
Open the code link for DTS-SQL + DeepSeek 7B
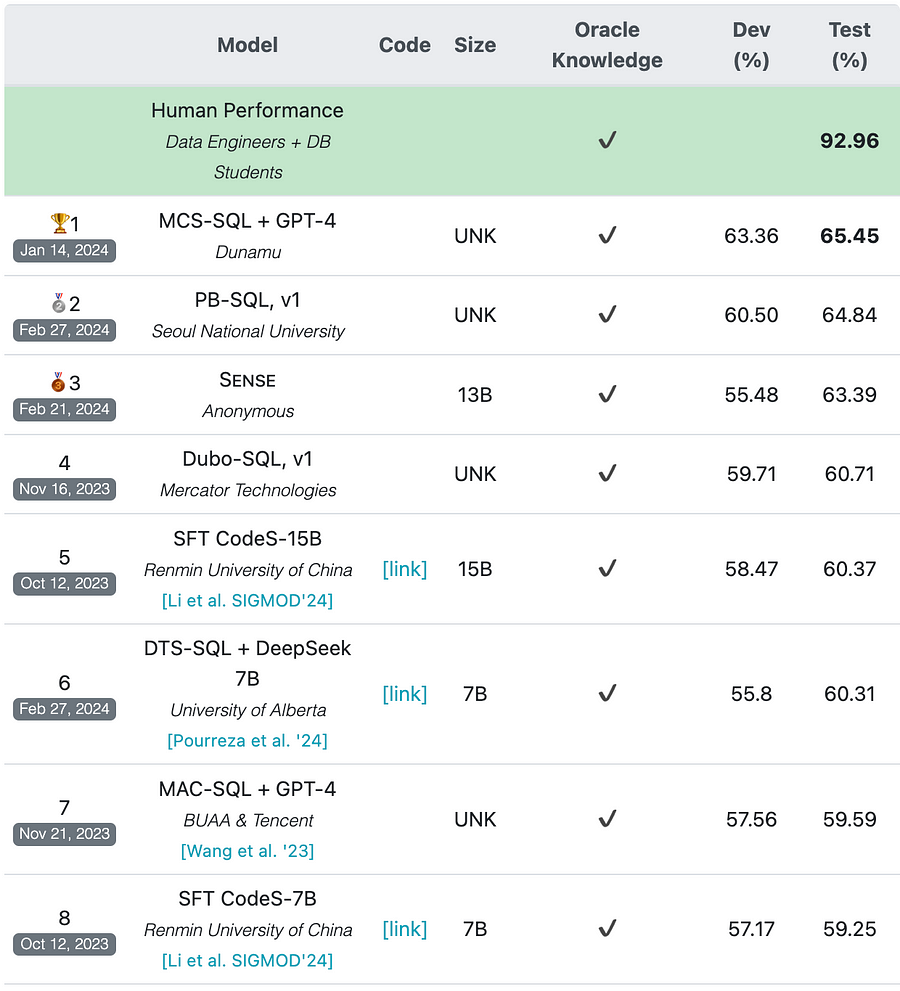point(404,694)
